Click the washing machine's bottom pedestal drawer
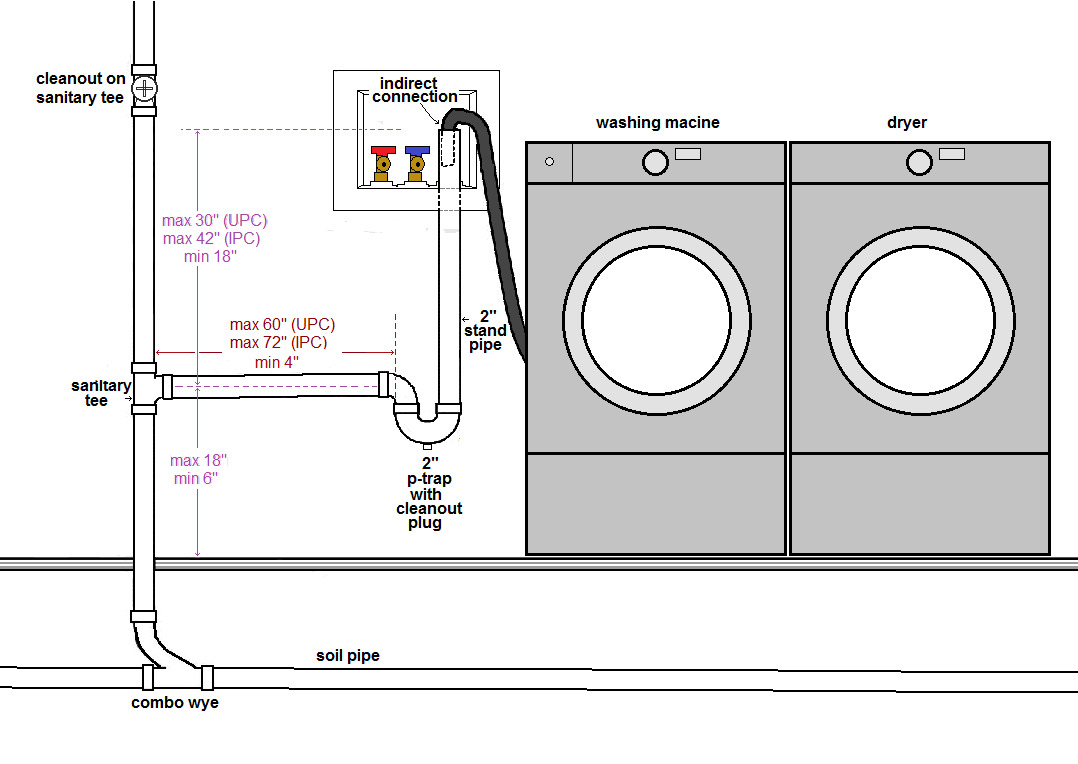Viewport: 1078px width, 764px height. 656,502
